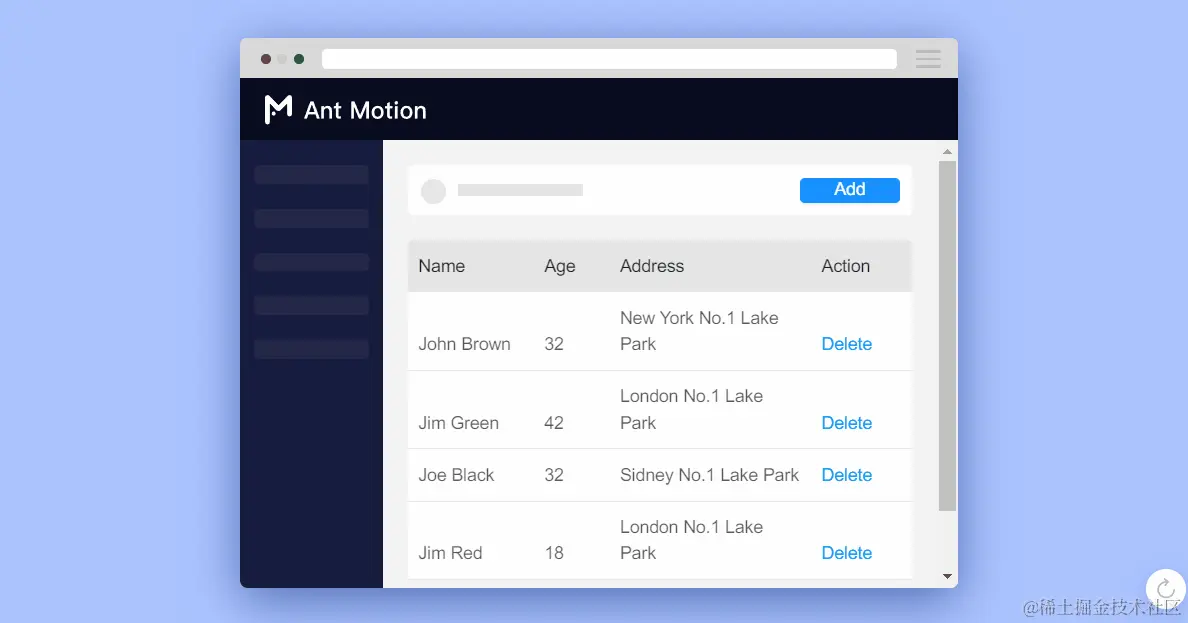Image resolution: width=1188 pixels, height=623 pixels.
Task: Delete the John Brown row
Action: [x=846, y=344]
